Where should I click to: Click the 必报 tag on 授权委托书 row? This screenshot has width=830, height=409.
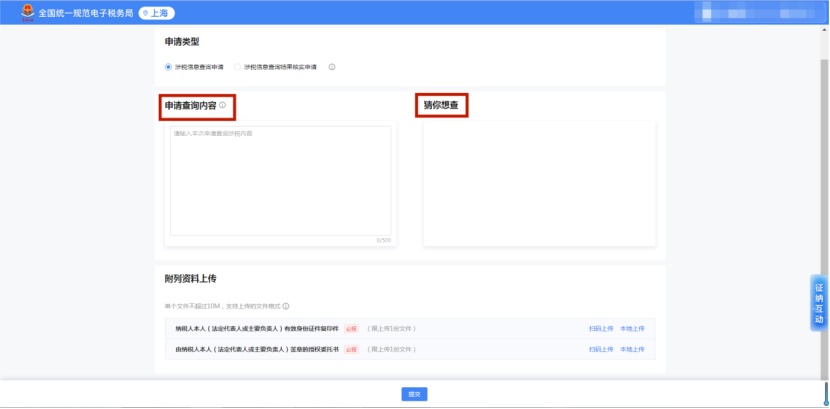pyautogui.click(x=351, y=349)
